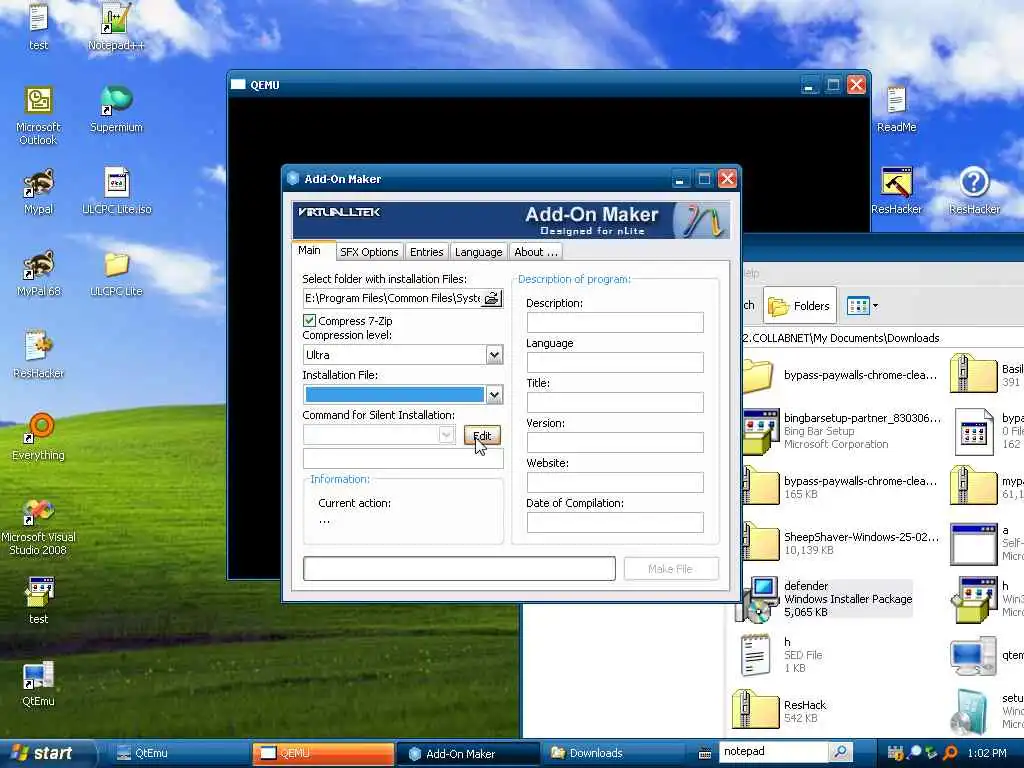Open Microsoft Visual Studio 2008 shortcut
Screen dimensions: 1024x768
[39, 526]
